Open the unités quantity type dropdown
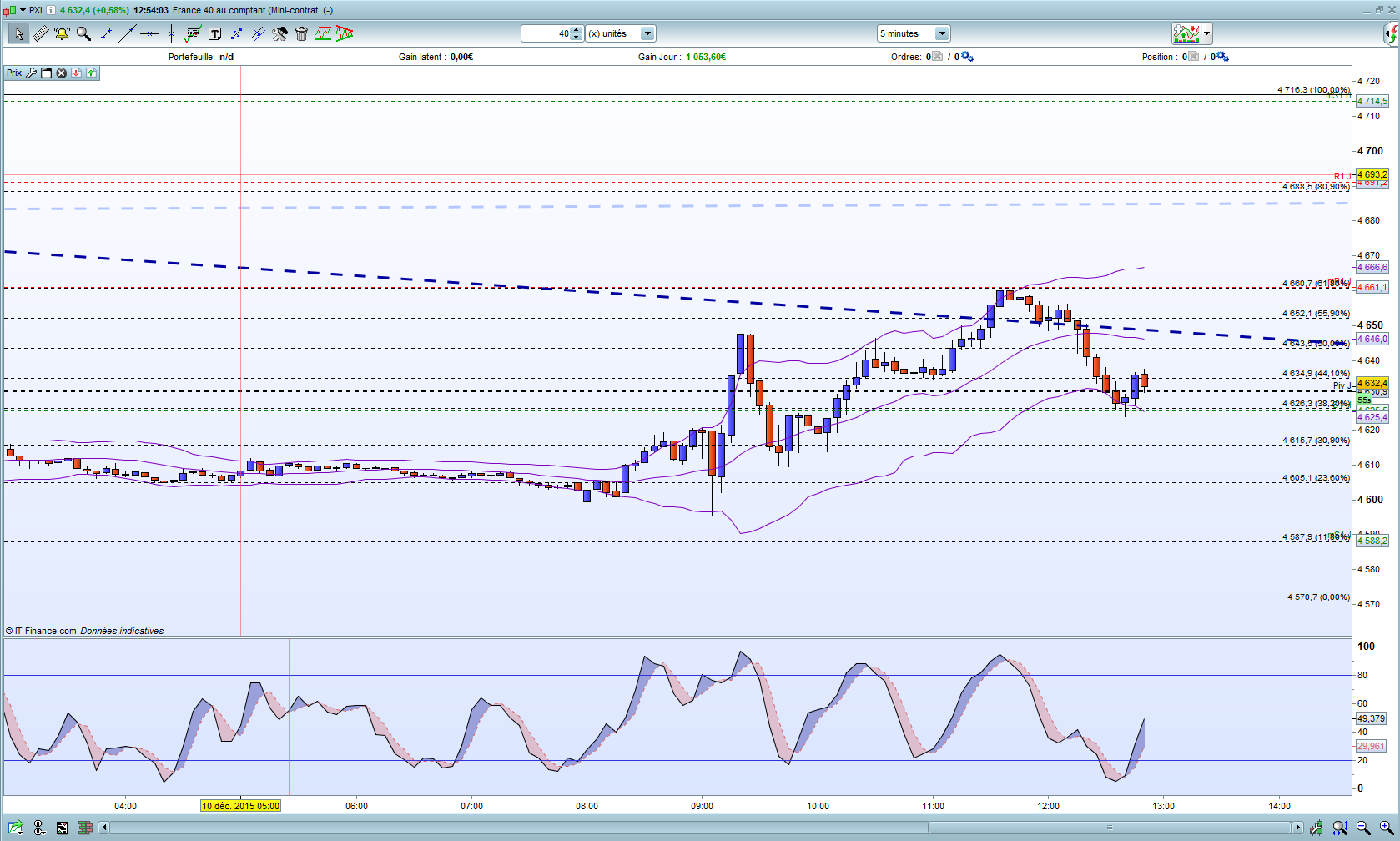This screenshot has height=841, width=1400. click(x=647, y=33)
